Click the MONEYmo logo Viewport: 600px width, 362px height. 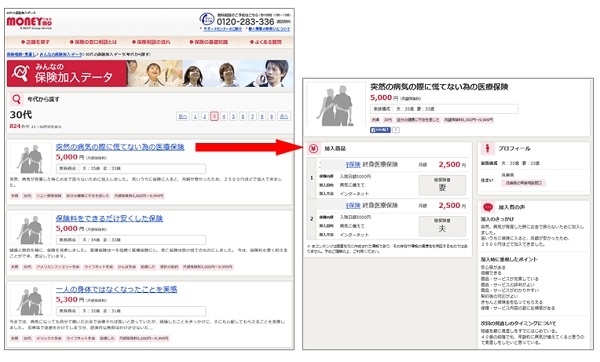[x=29, y=22]
